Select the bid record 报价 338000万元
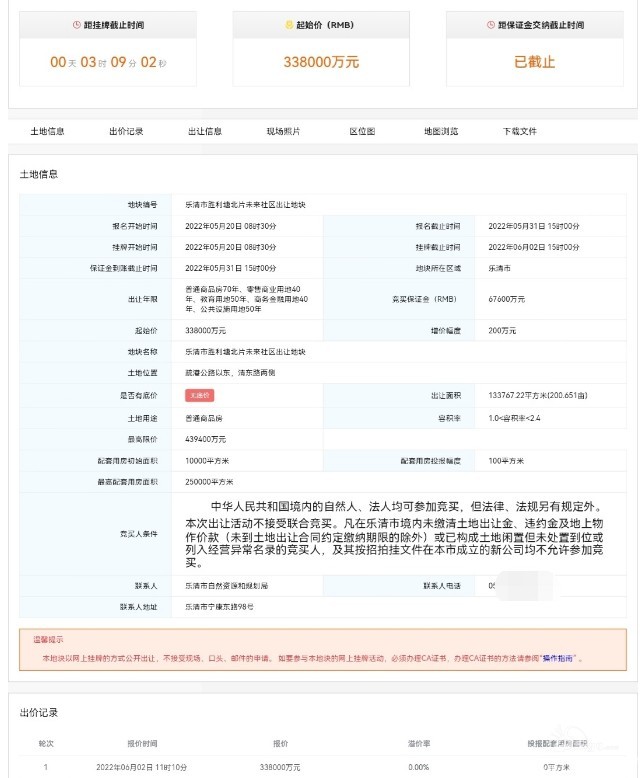The width and height of the screenshot is (644, 778). [x=280, y=767]
